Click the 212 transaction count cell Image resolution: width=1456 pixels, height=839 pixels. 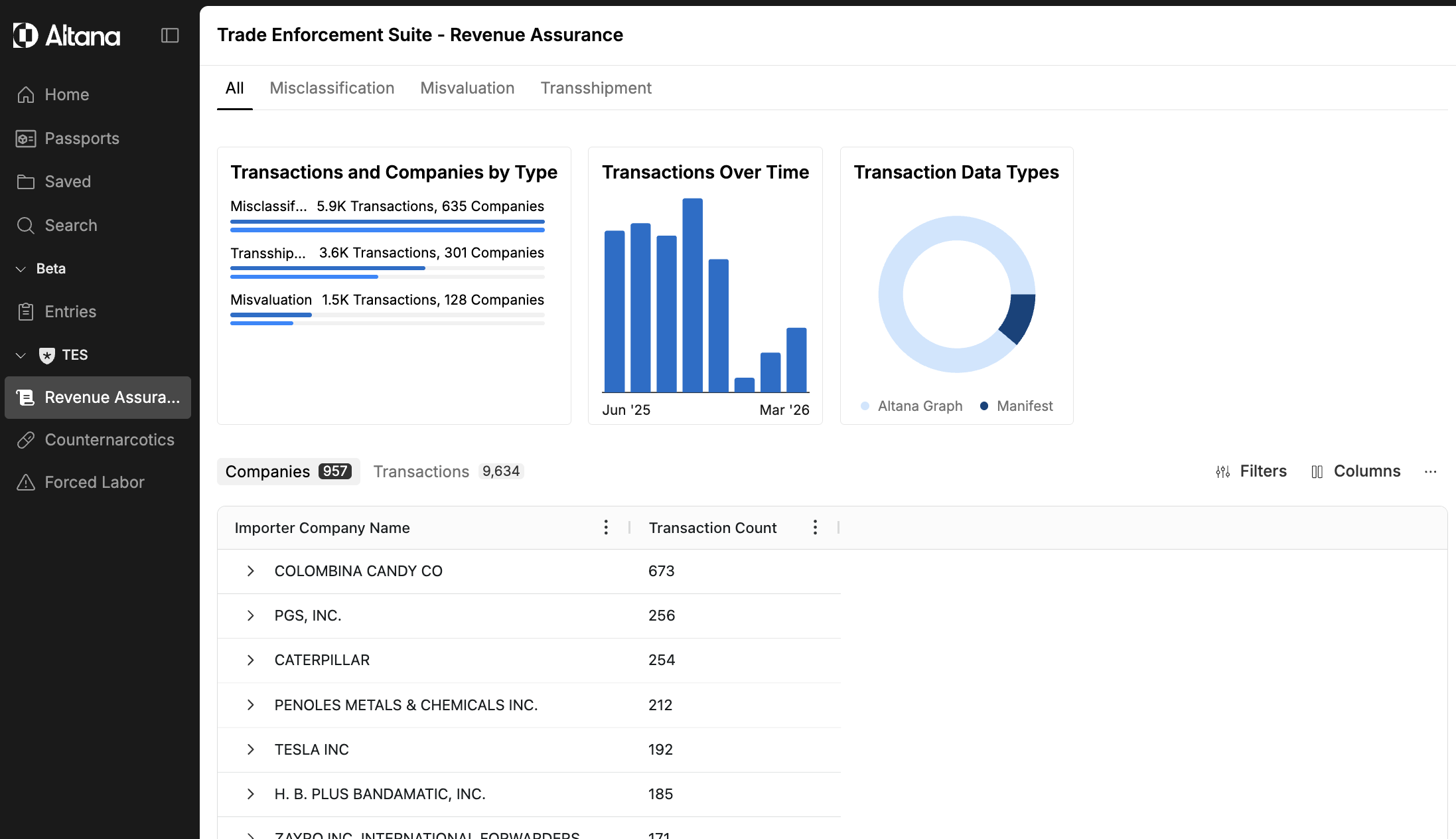[660, 706]
